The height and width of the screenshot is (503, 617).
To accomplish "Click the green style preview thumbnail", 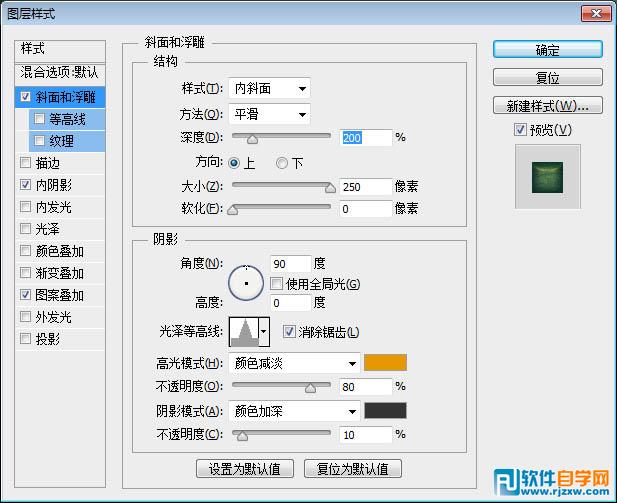I will pyautogui.click(x=547, y=178).
